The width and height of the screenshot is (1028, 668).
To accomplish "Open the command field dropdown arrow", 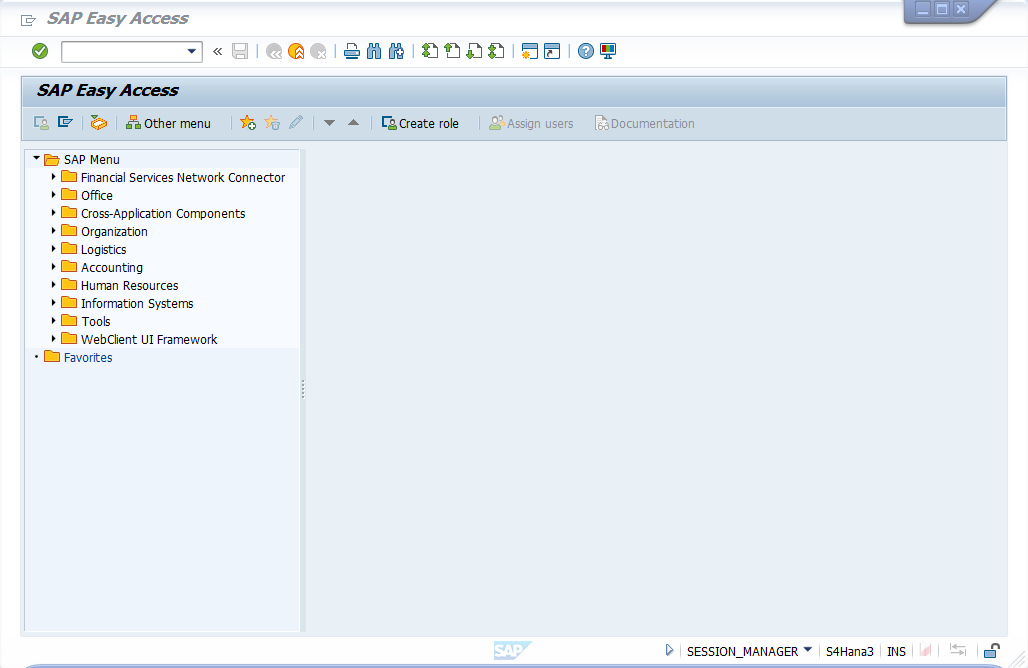I will [x=194, y=50].
